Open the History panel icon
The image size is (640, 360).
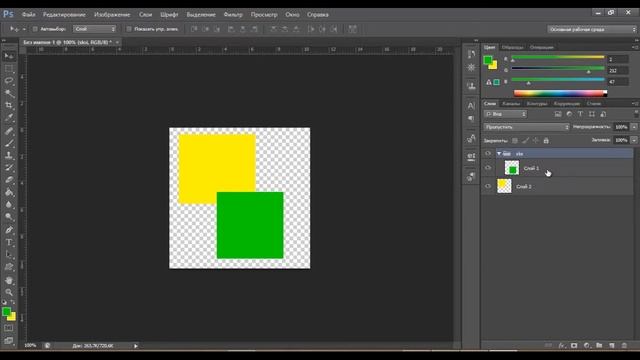pyautogui.click(x=471, y=54)
